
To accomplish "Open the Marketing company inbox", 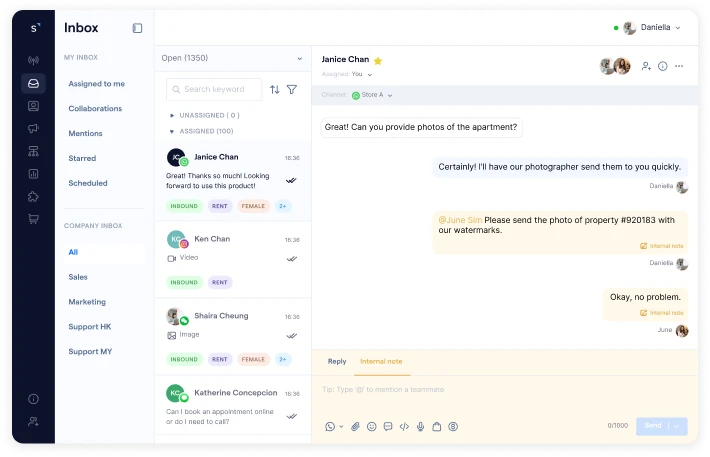I will [87, 302].
